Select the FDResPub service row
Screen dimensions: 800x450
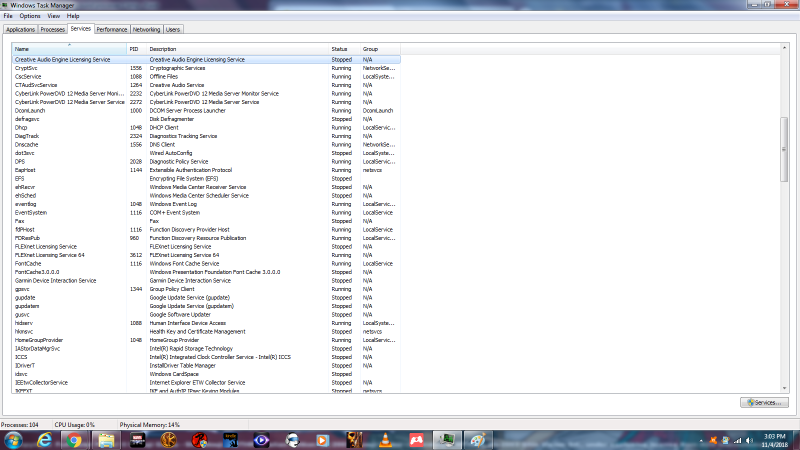[x=206, y=238]
